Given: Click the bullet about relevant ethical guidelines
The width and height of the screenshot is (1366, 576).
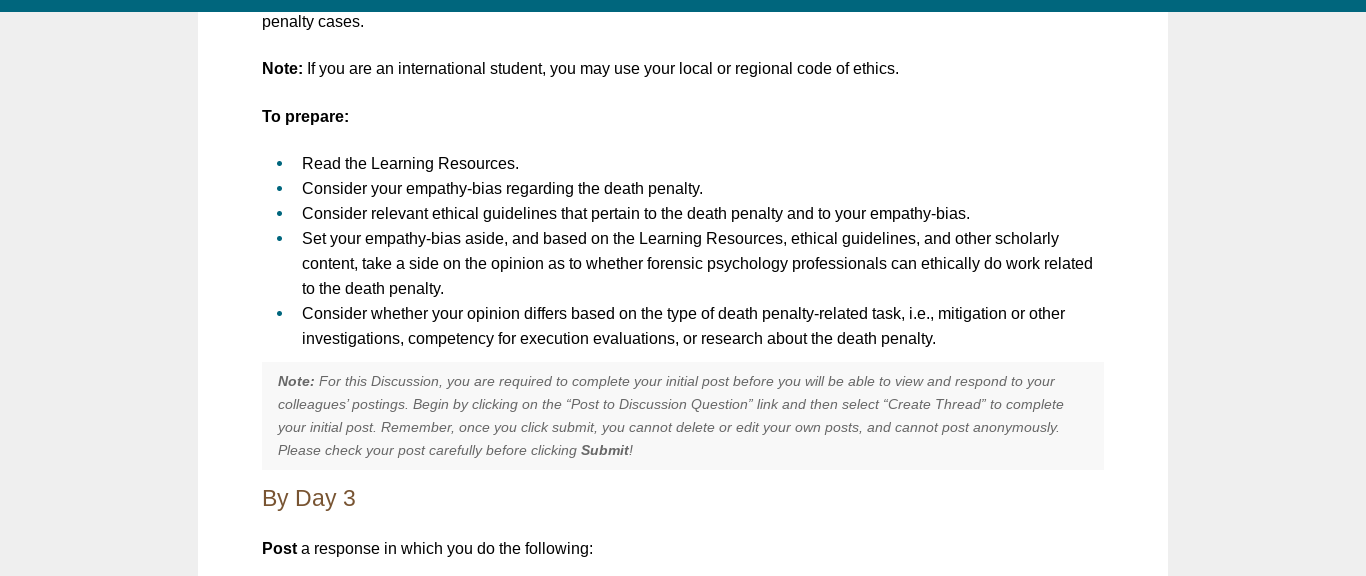Looking at the screenshot, I should click(x=636, y=214).
